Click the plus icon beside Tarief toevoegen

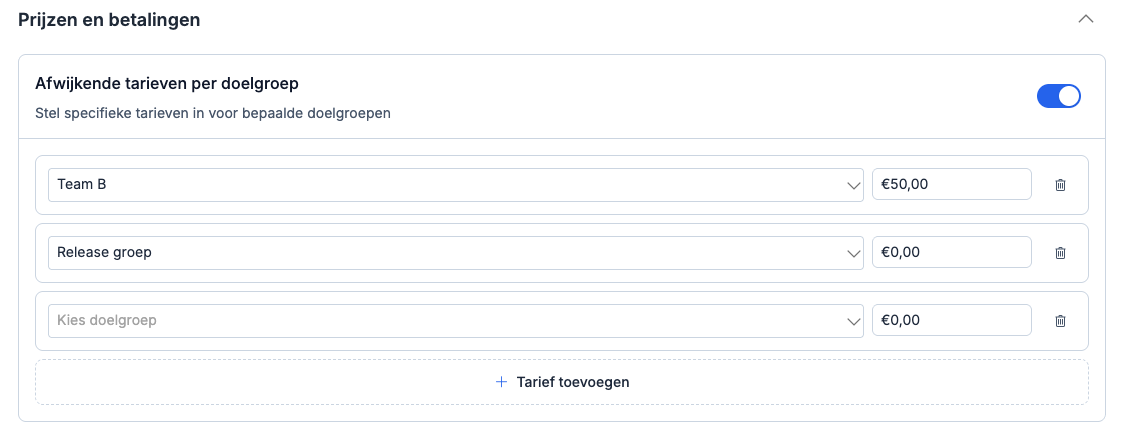502,382
